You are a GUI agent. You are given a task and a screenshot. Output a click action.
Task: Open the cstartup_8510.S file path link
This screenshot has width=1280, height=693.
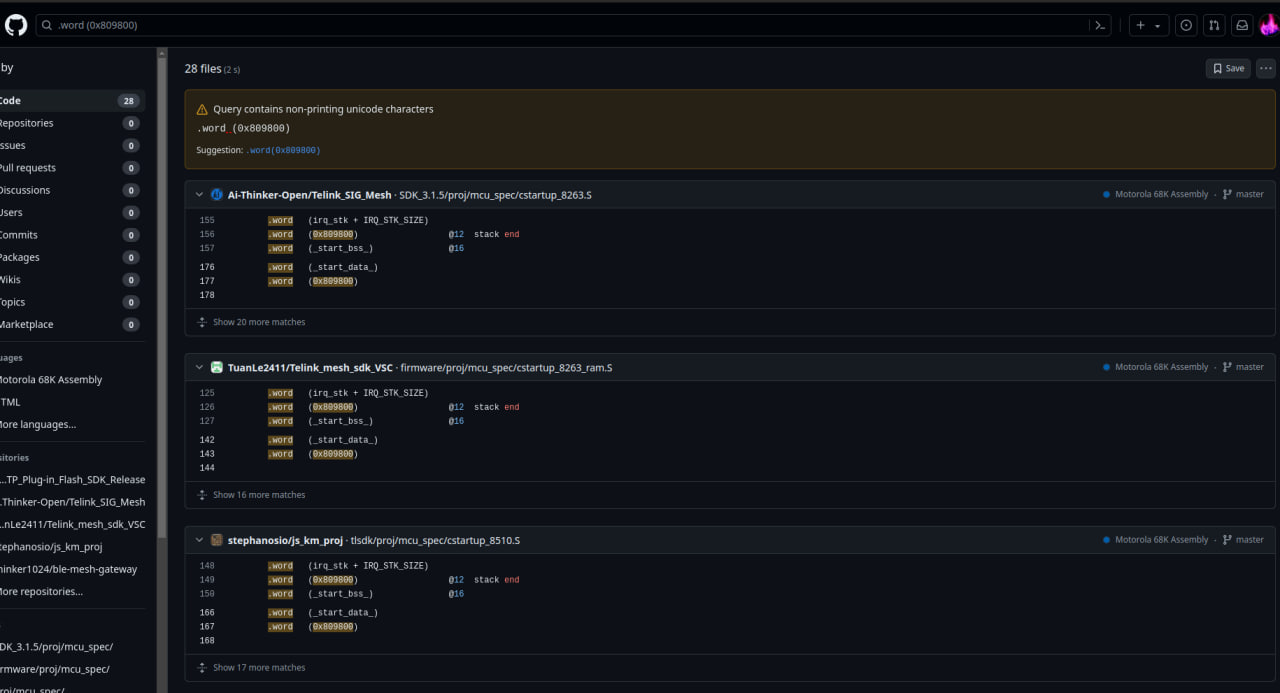[434, 540]
